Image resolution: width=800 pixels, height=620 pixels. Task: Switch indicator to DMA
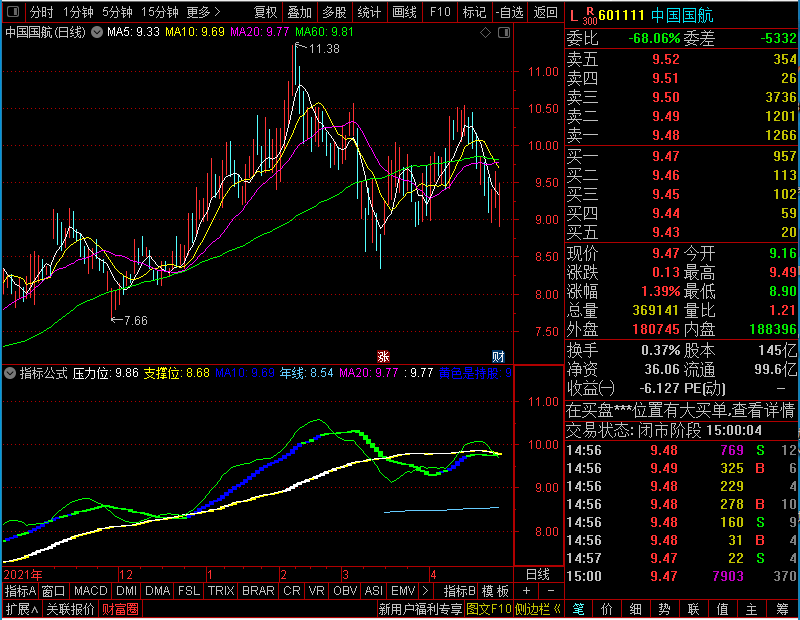click(157, 591)
